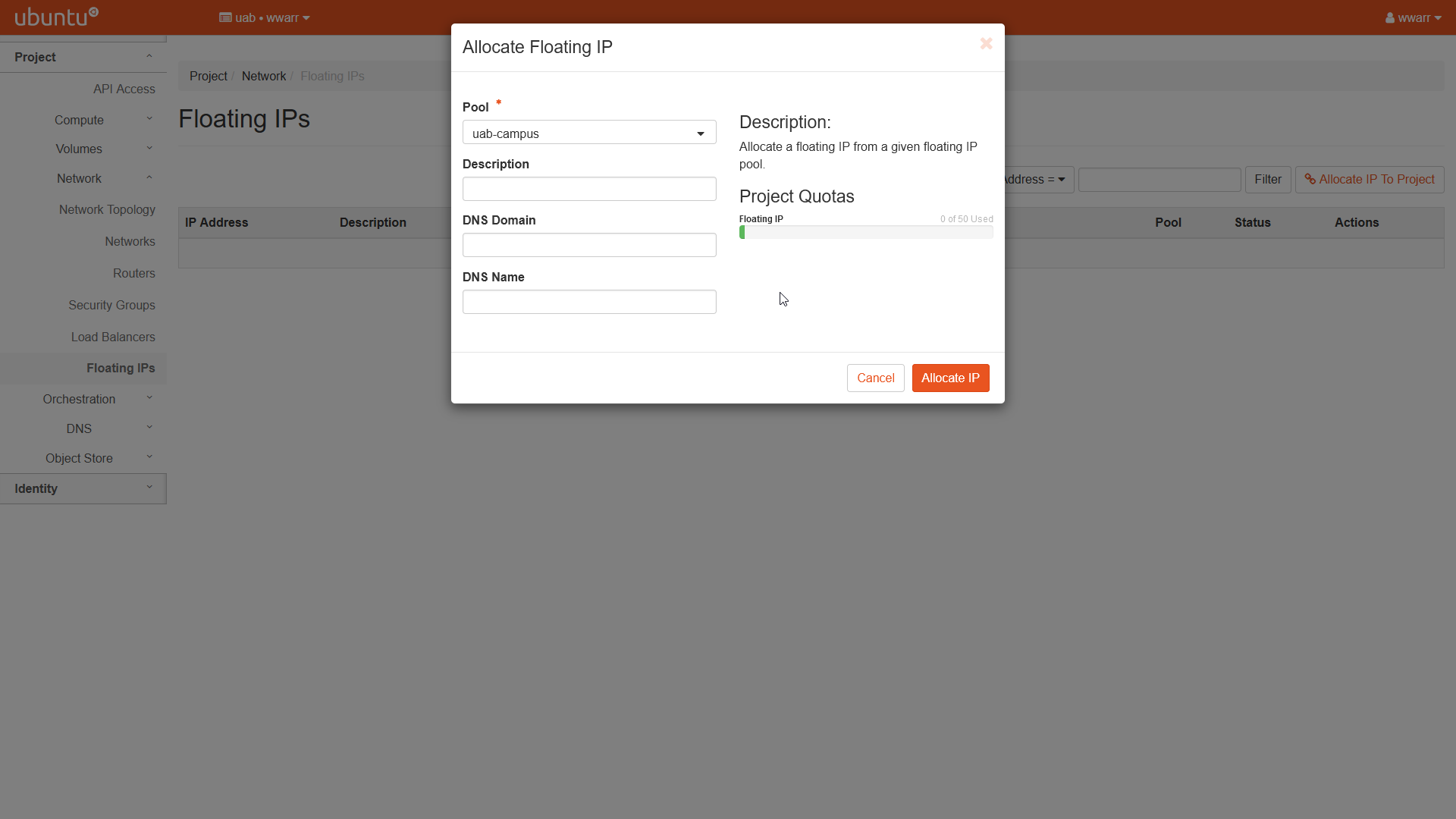Open API Access in the sidebar
1456x819 pixels.
pos(124,89)
